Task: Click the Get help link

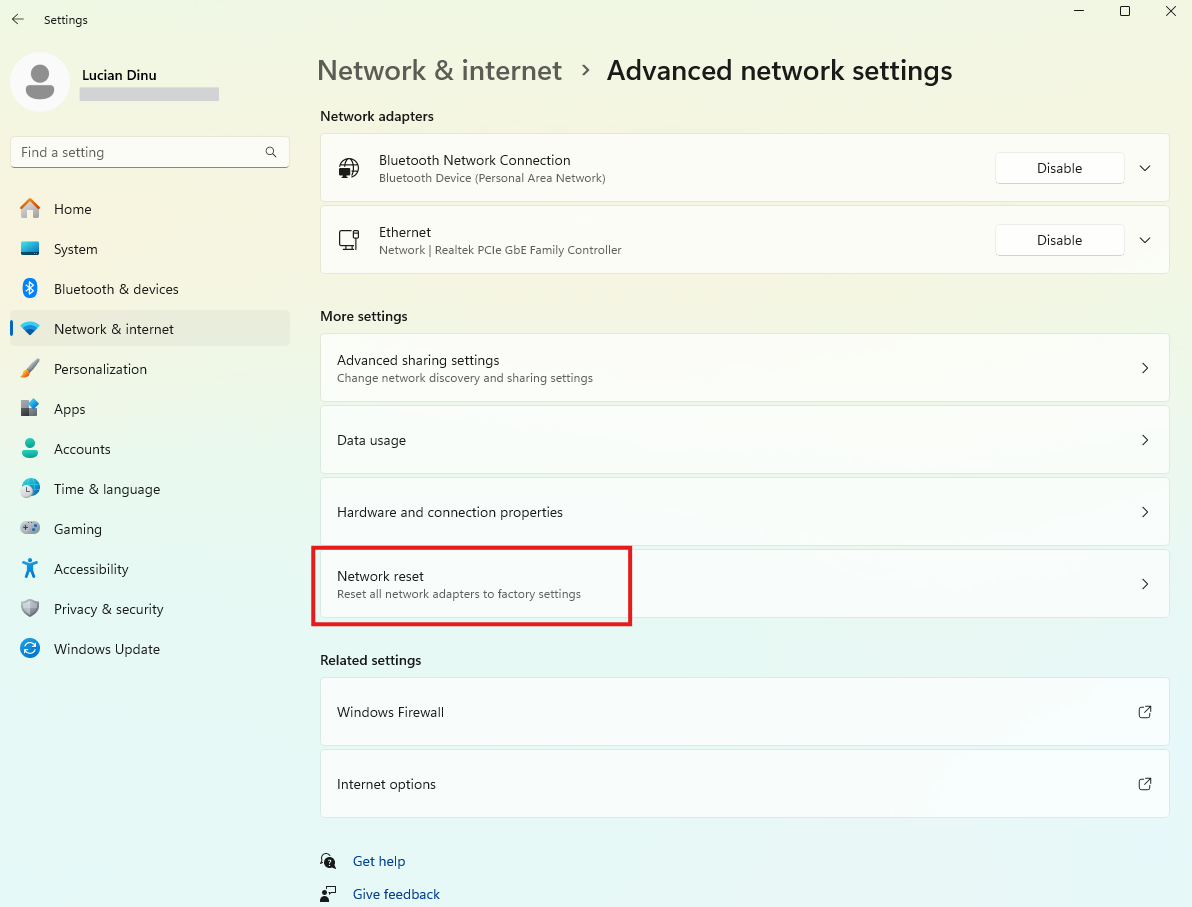Action: click(x=379, y=861)
